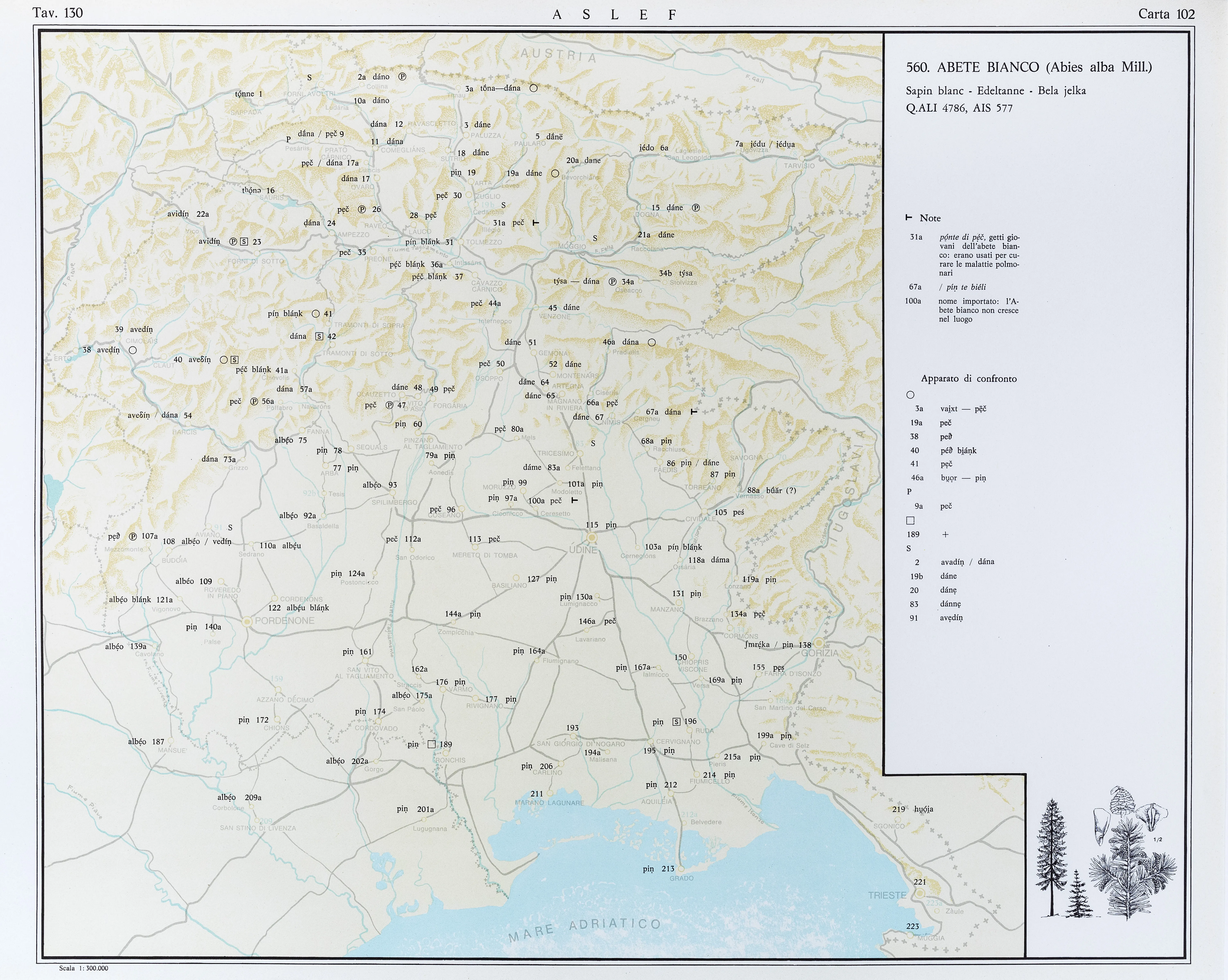This screenshot has height=980, width=1228.
Task: Click the Gorizia city marker circle
Action: coord(819,643)
